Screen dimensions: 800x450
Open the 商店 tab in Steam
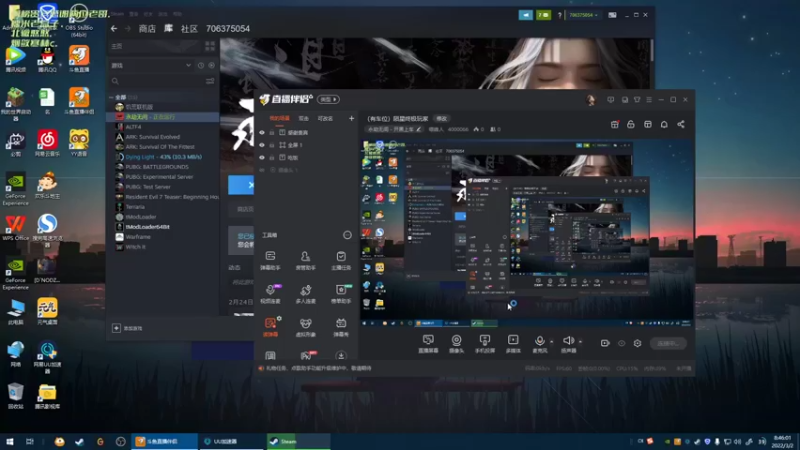(x=147, y=29)
